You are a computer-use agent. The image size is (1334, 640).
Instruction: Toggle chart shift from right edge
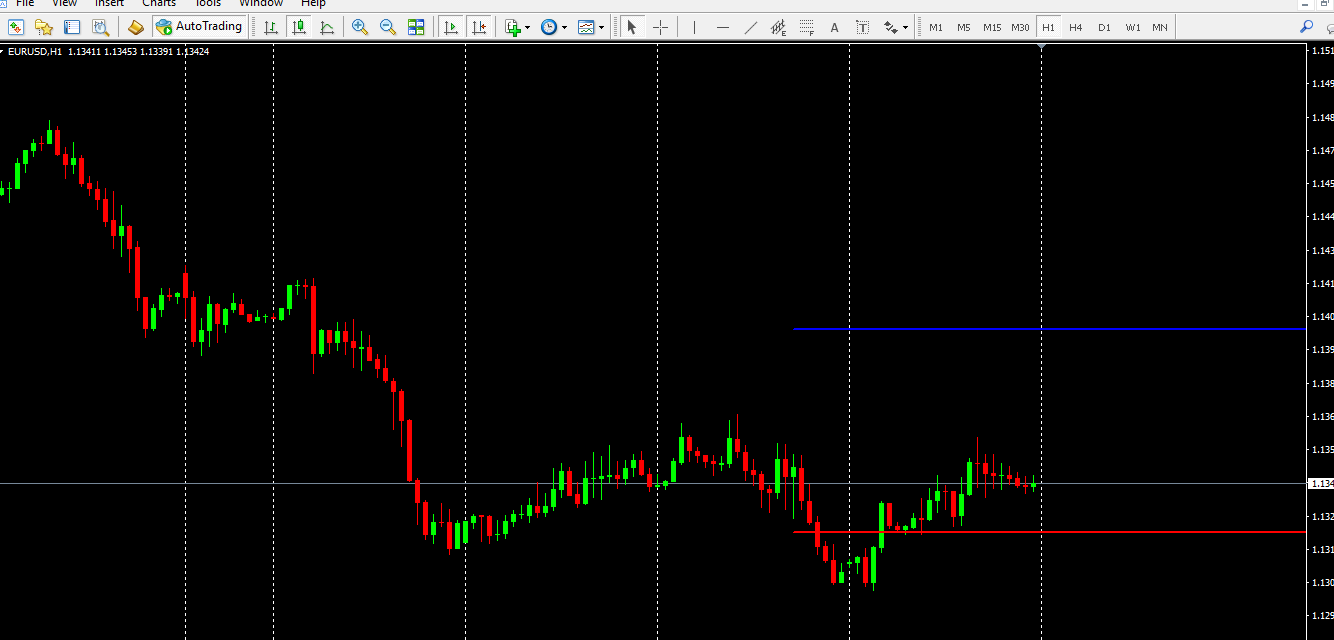coord(479,27)
